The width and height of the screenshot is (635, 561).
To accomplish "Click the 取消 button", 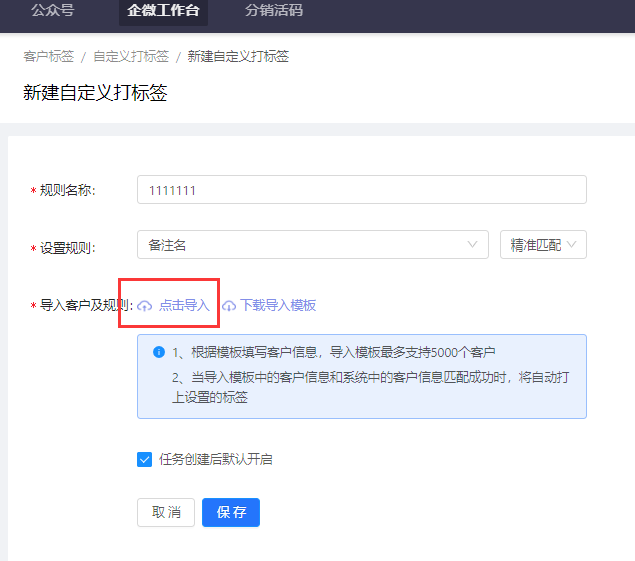I will point(166,512).
